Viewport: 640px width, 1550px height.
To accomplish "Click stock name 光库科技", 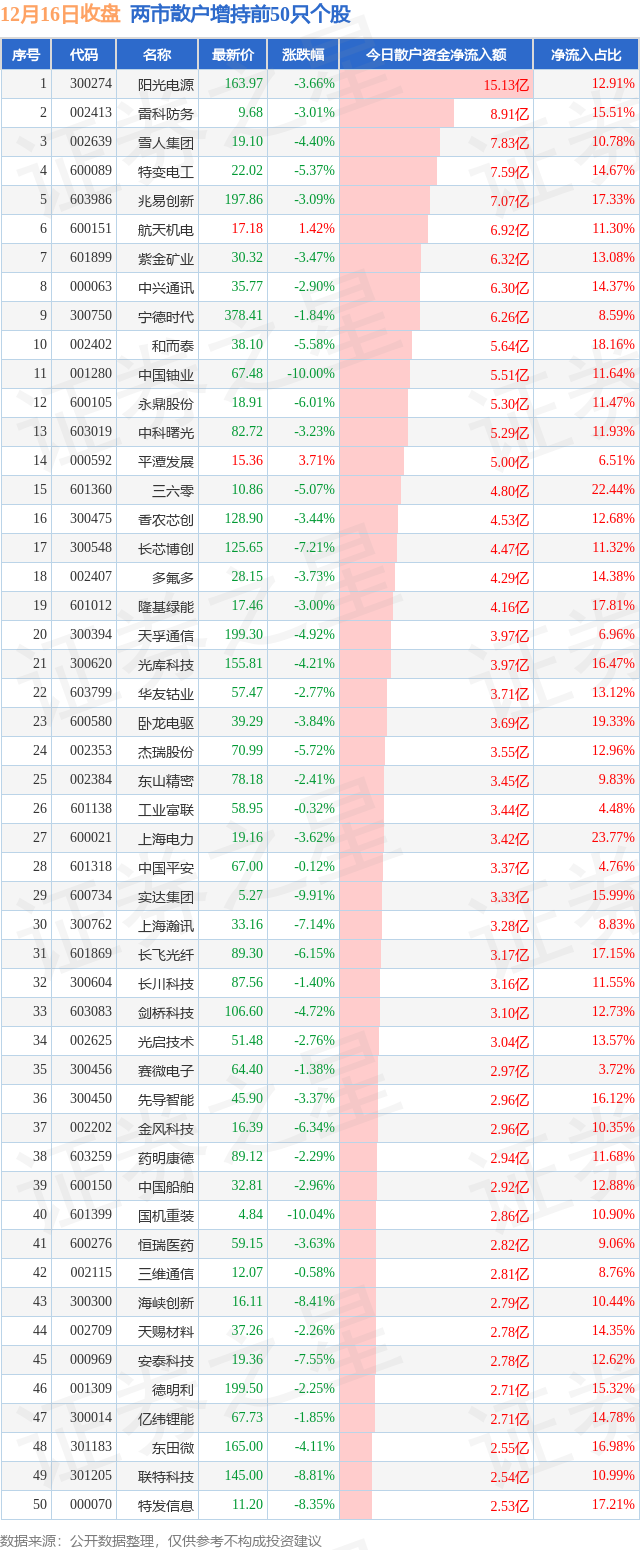I will tap(166, 664).
